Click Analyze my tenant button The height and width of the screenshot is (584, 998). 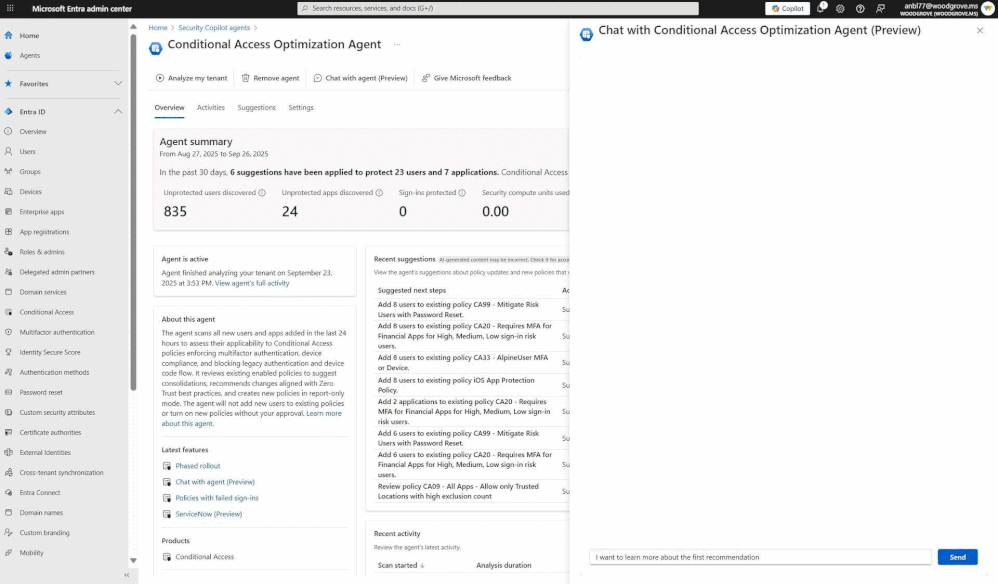coord(192,78)
